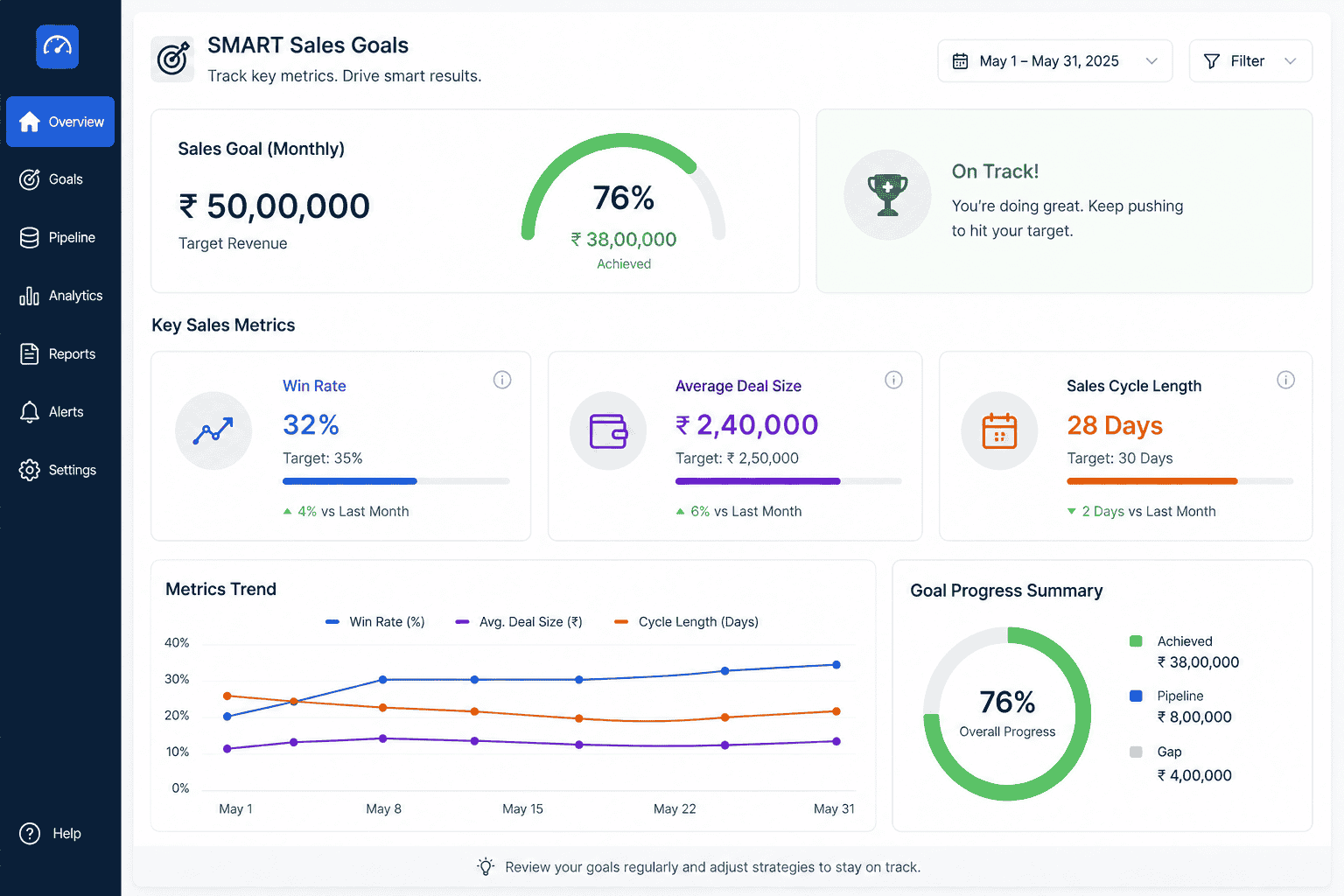Viewport: 1344px width, 896px height.
Task: Click the ₹ 8,00,000 Pipeline amount
Action: pos(1194,717)
